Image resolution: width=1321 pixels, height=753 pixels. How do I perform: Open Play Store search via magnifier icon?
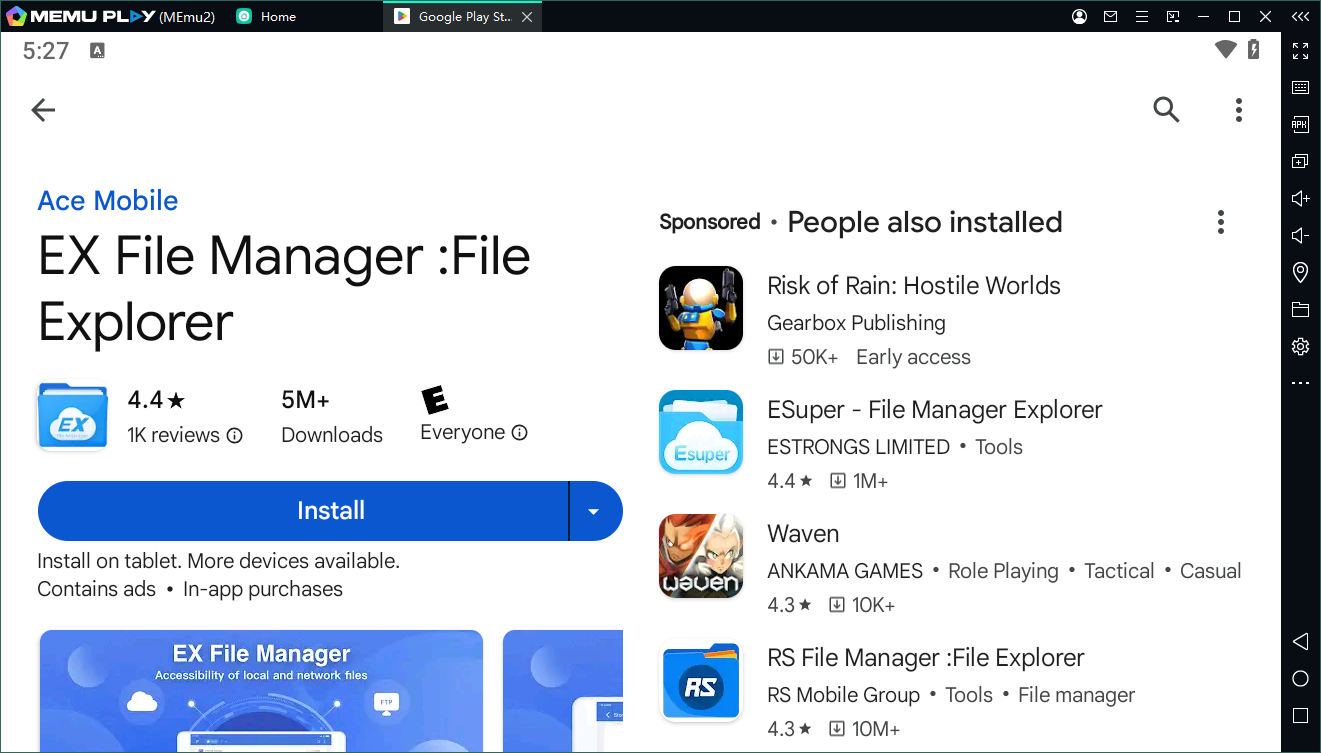(1166, 110)
